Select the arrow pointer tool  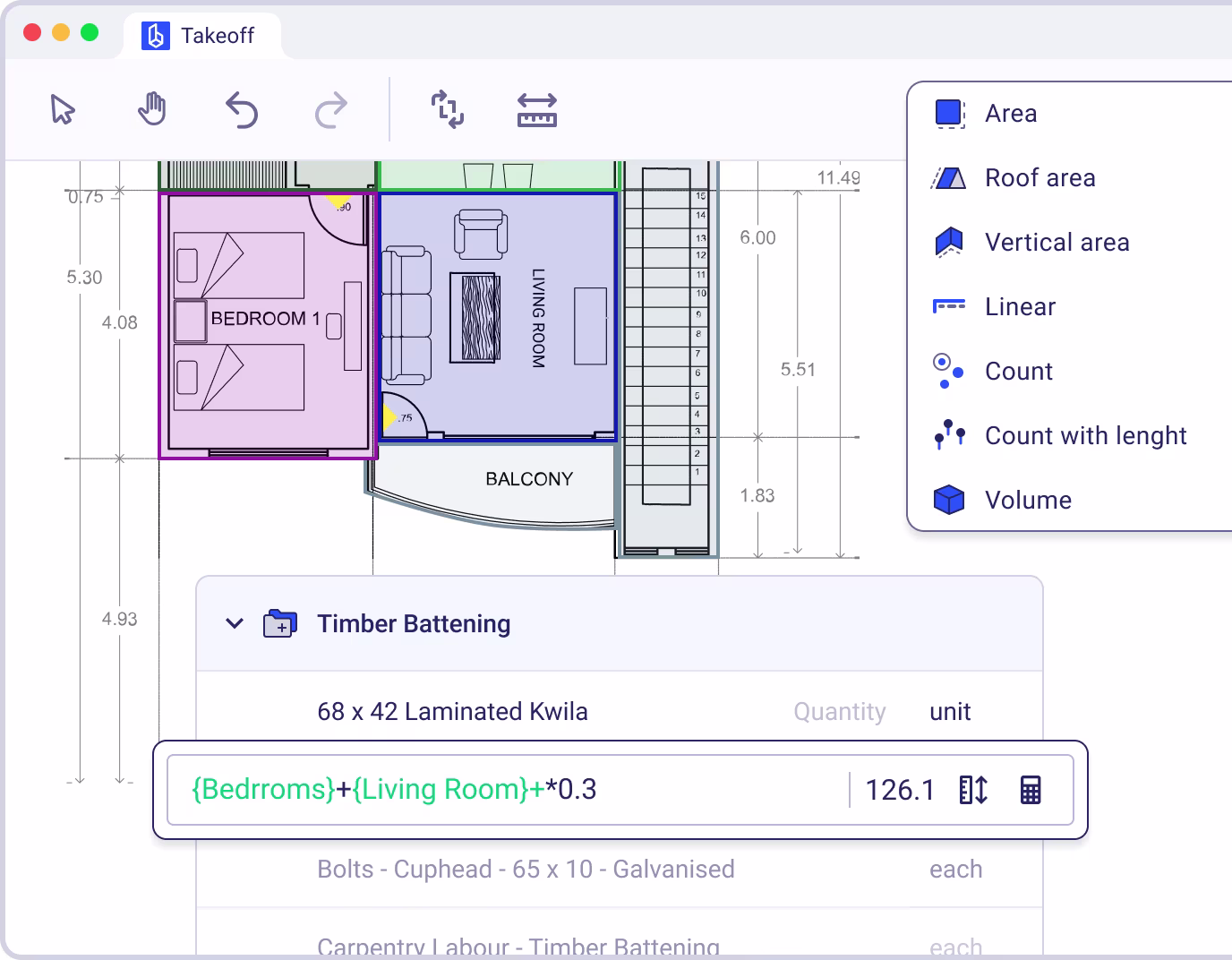coord(63,109)
